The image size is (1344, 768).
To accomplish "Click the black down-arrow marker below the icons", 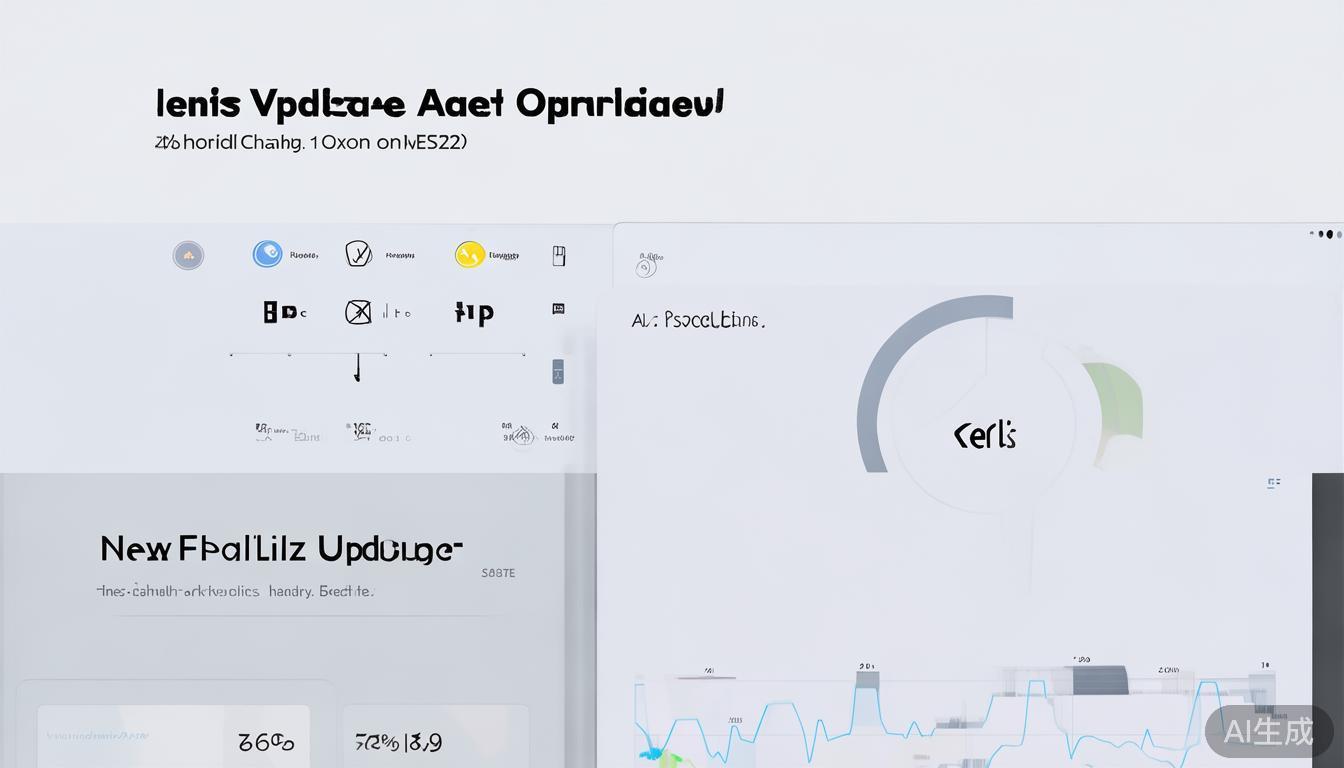I will pos(357,369).
